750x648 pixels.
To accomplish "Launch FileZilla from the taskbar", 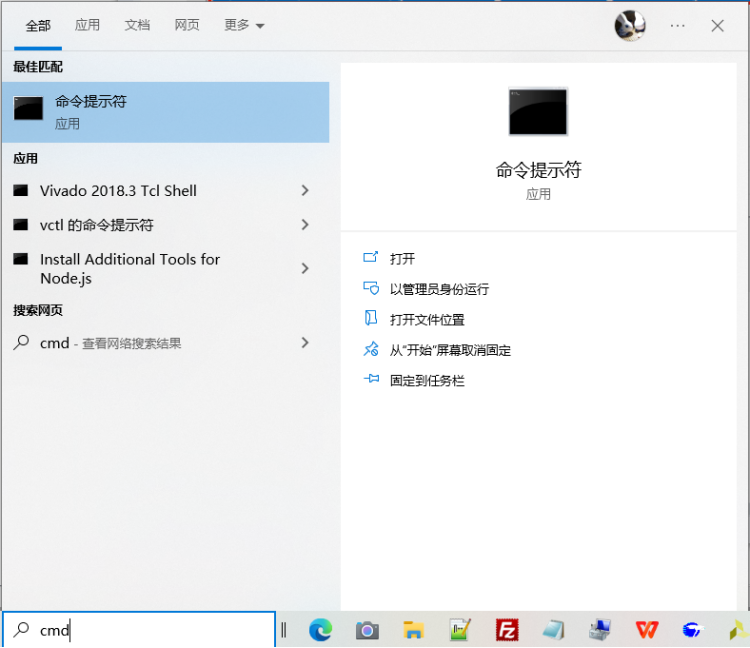I will (x=507, y=630).
